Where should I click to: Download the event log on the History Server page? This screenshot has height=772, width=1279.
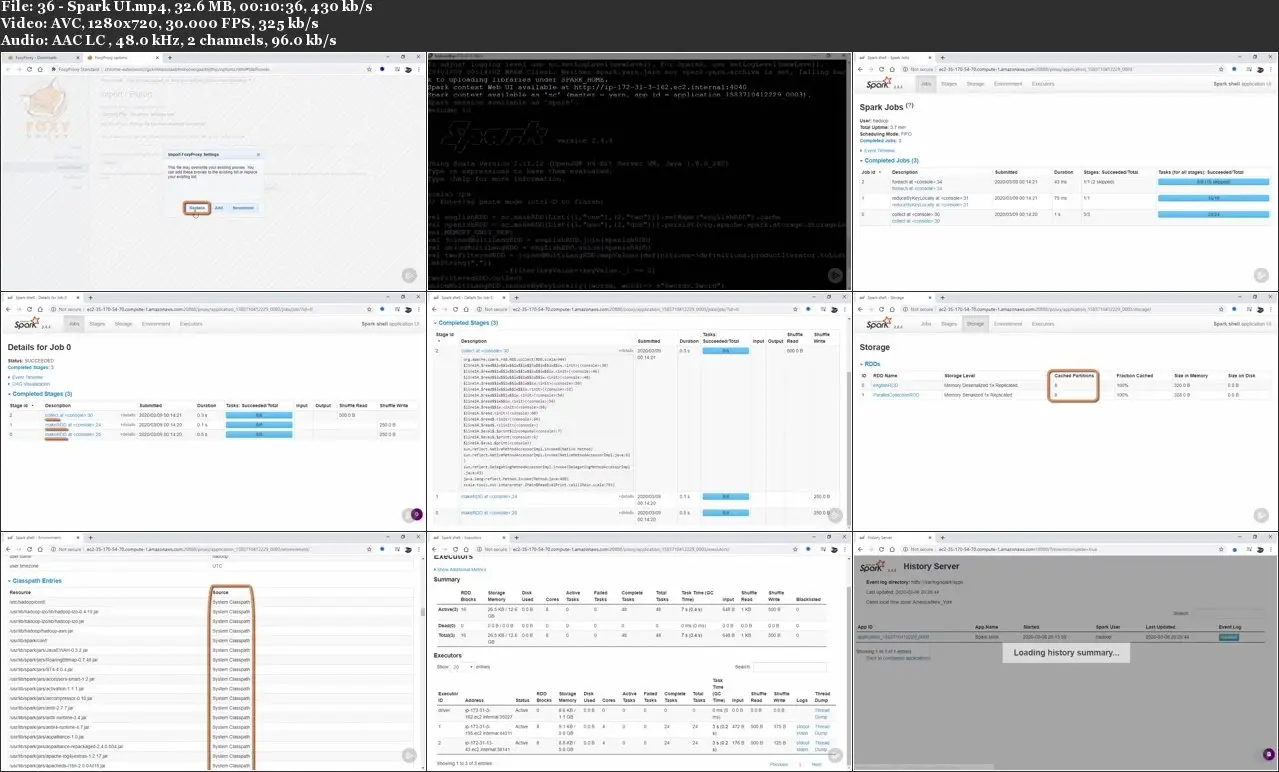[1228, 636]
